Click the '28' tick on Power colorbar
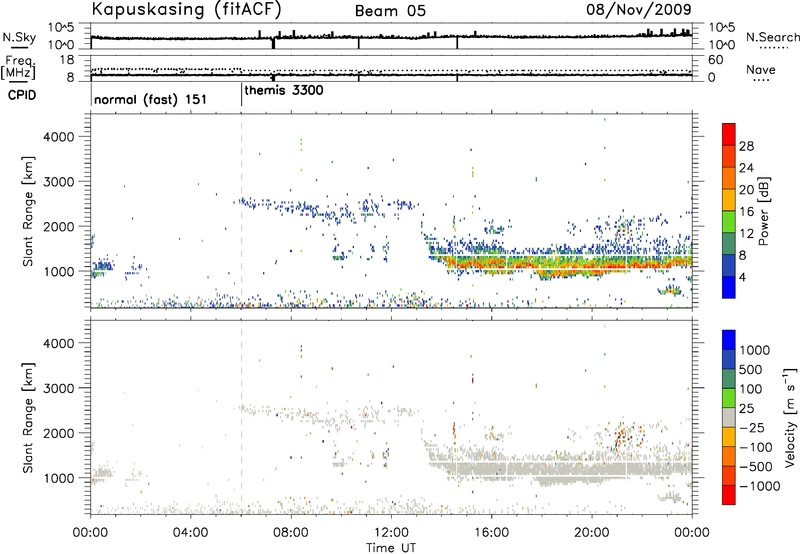The width and height of the screenshot is (800, 554). (x=746, y=146)
